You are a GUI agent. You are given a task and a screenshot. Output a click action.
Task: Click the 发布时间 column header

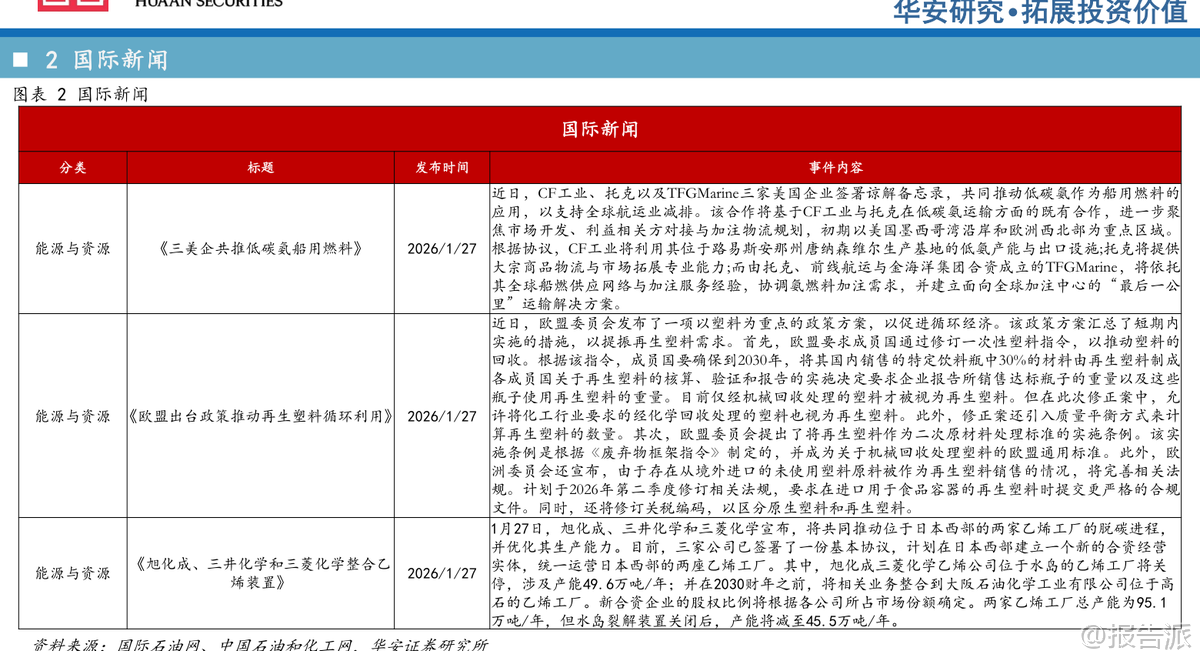[x=442, y=168]
